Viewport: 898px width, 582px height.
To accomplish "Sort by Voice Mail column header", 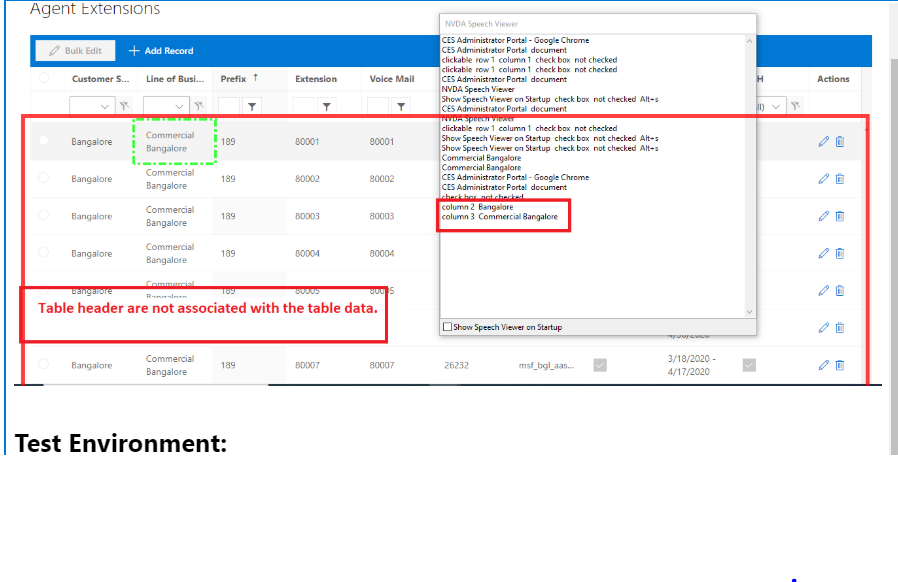I will pos(392,79).
